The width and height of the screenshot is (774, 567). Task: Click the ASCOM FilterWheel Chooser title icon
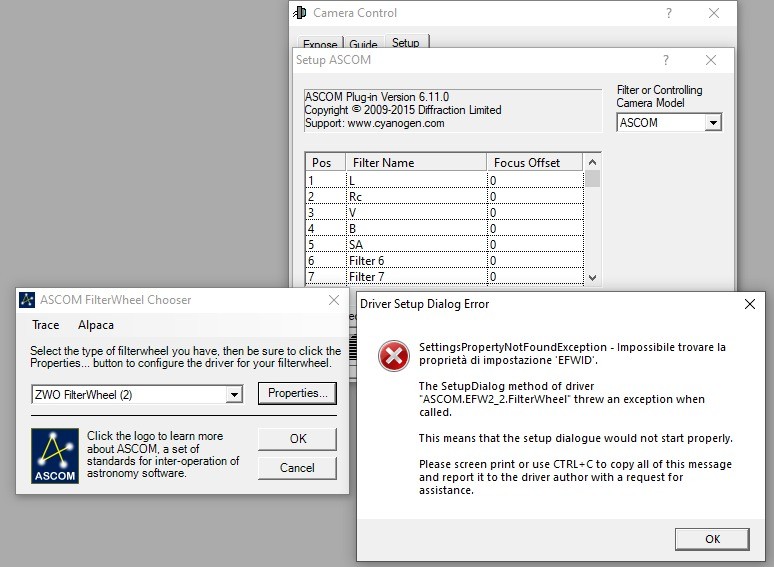pyautogui.click(x=26, y=299)
